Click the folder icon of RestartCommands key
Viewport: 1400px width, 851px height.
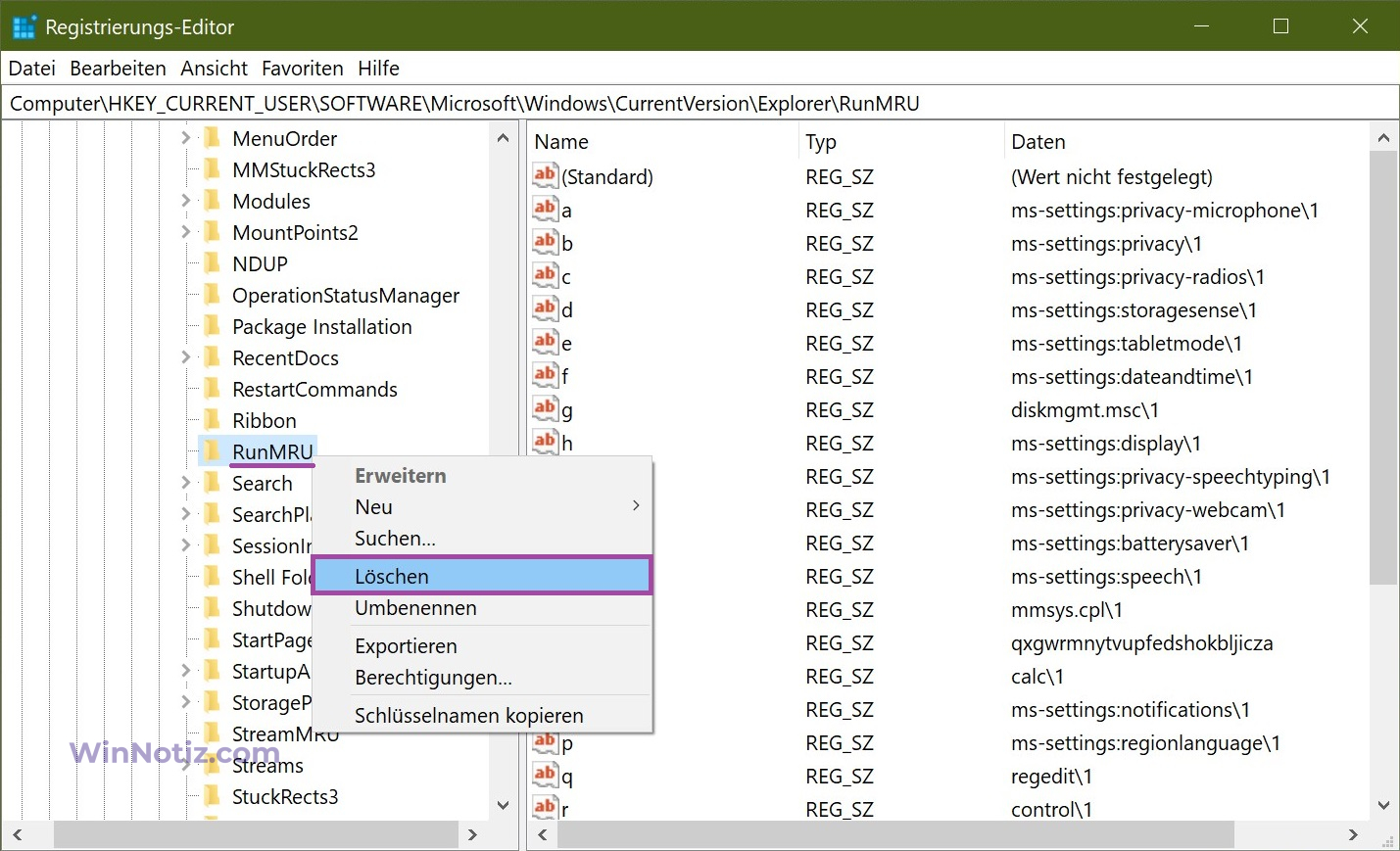pos(212,389)
